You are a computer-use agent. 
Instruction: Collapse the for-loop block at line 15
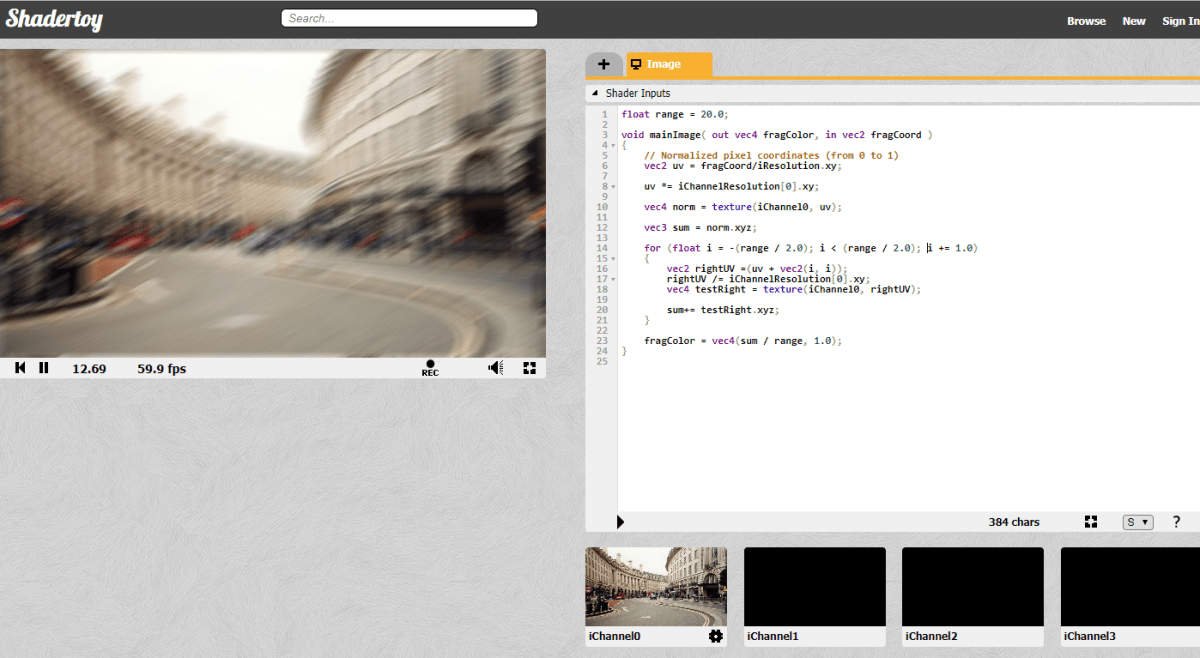tap(612, 258)
